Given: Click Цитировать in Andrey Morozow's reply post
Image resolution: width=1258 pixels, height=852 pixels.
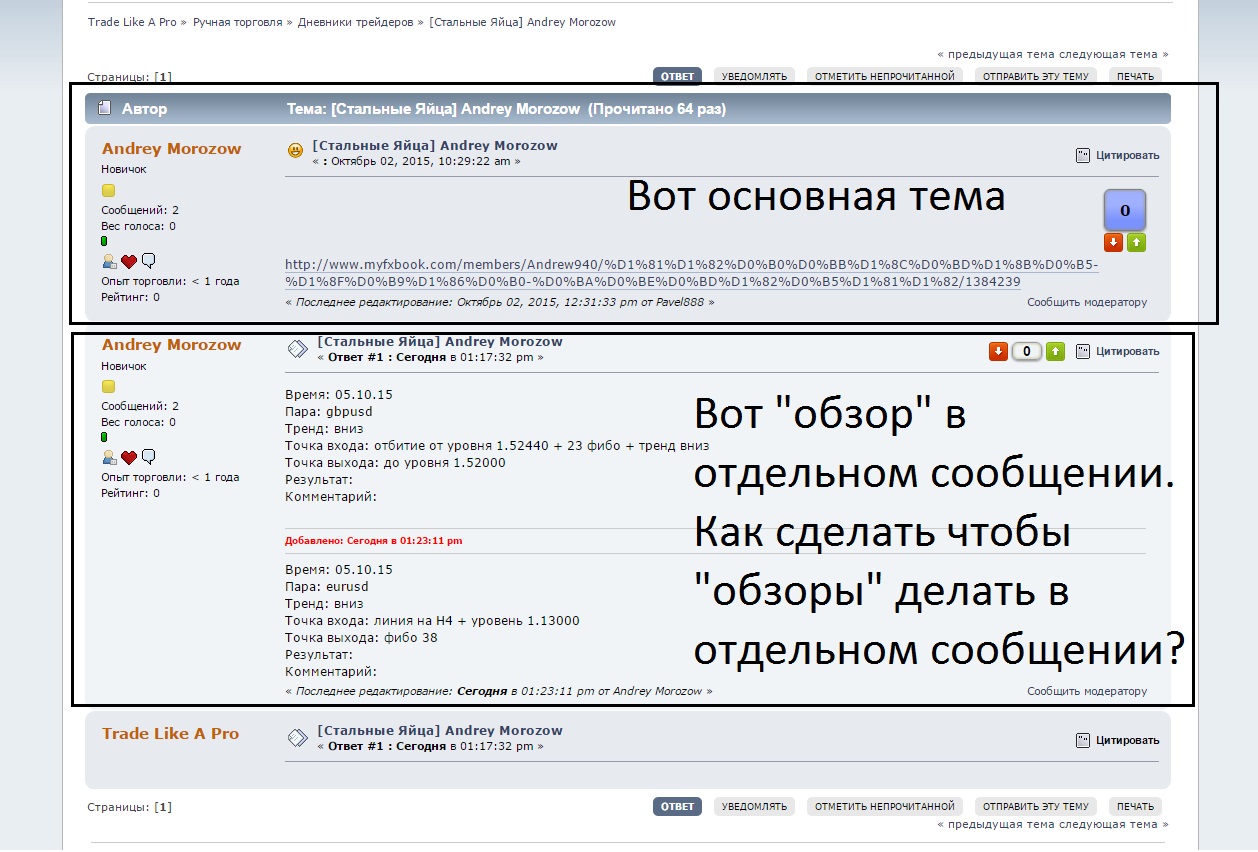Looking at the screenshot, I should click(1128, 351).
